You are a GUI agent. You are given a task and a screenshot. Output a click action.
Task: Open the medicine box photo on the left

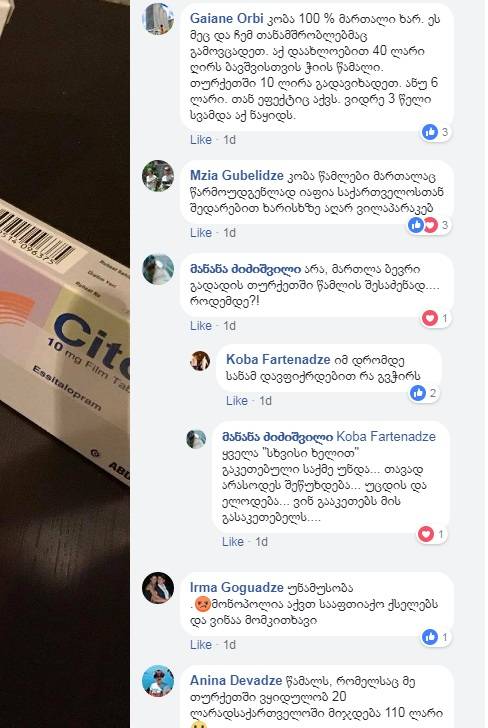(x=65, y=364)
